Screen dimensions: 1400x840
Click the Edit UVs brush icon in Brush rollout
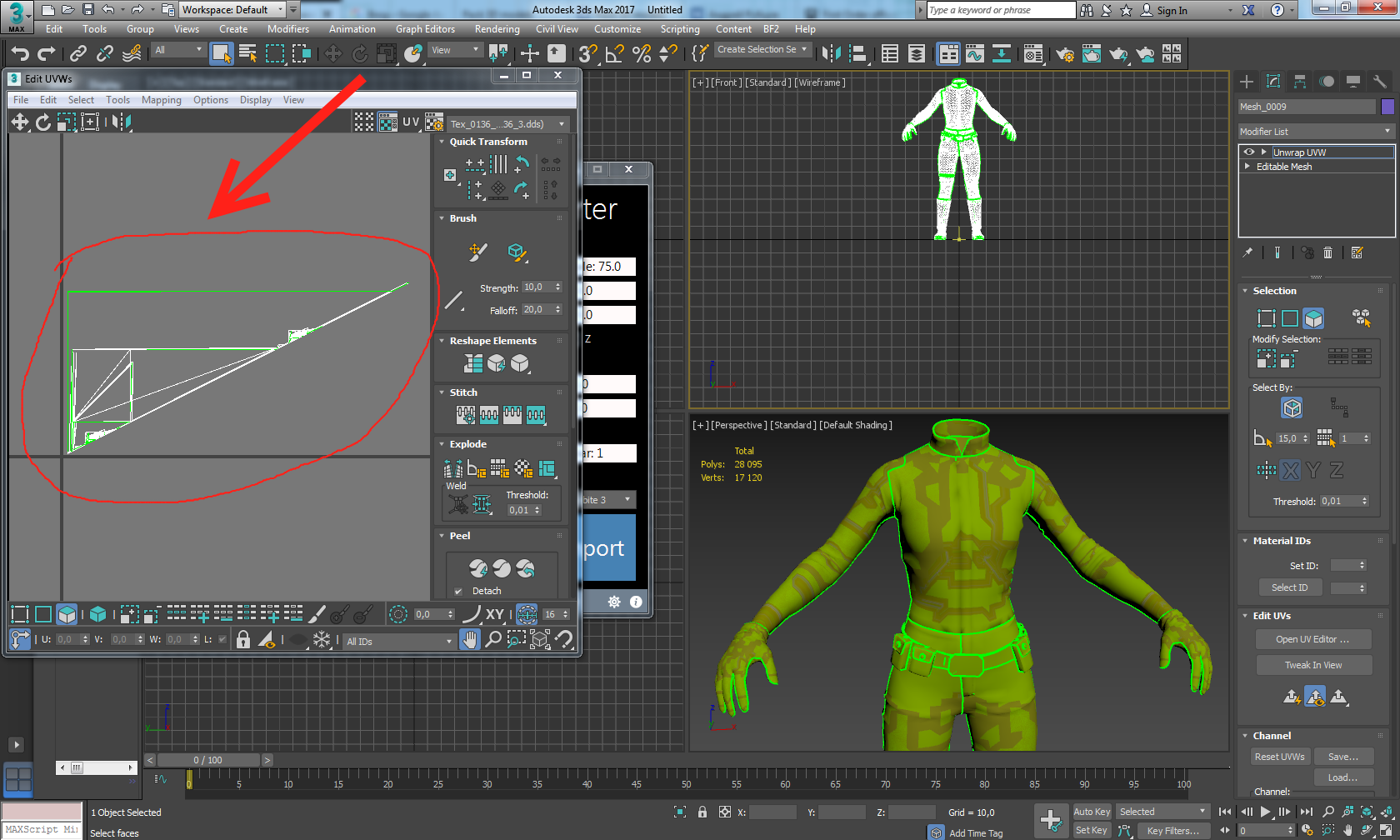coord(478,252)
